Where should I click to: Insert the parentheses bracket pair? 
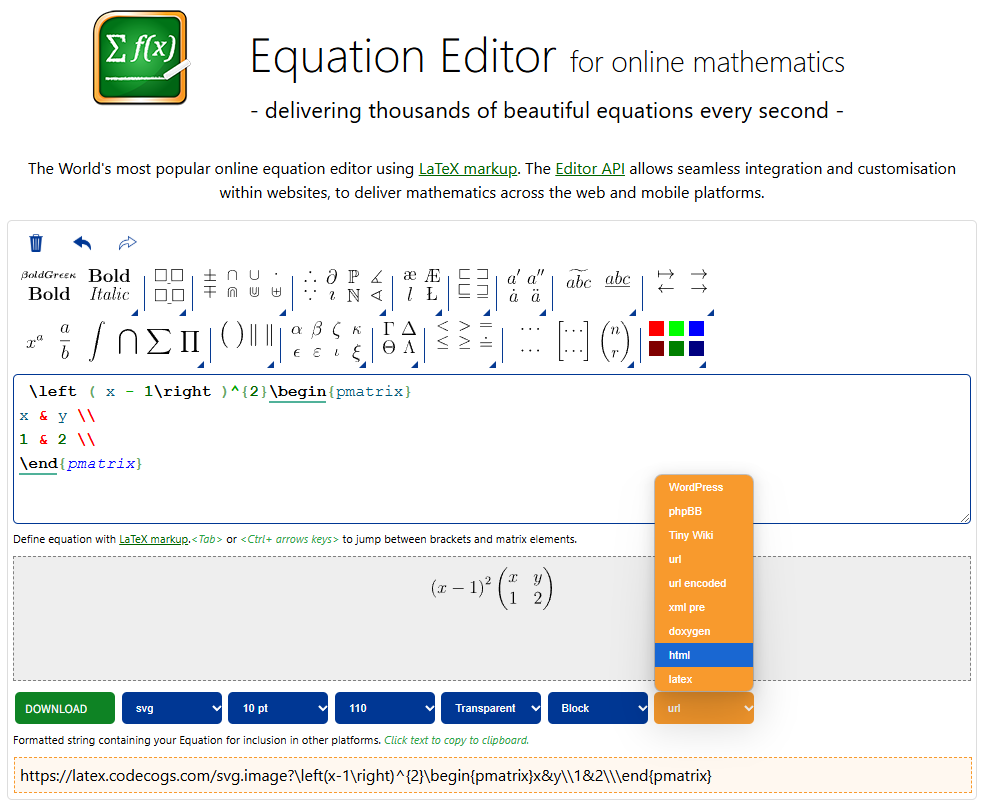coord(232,336)
